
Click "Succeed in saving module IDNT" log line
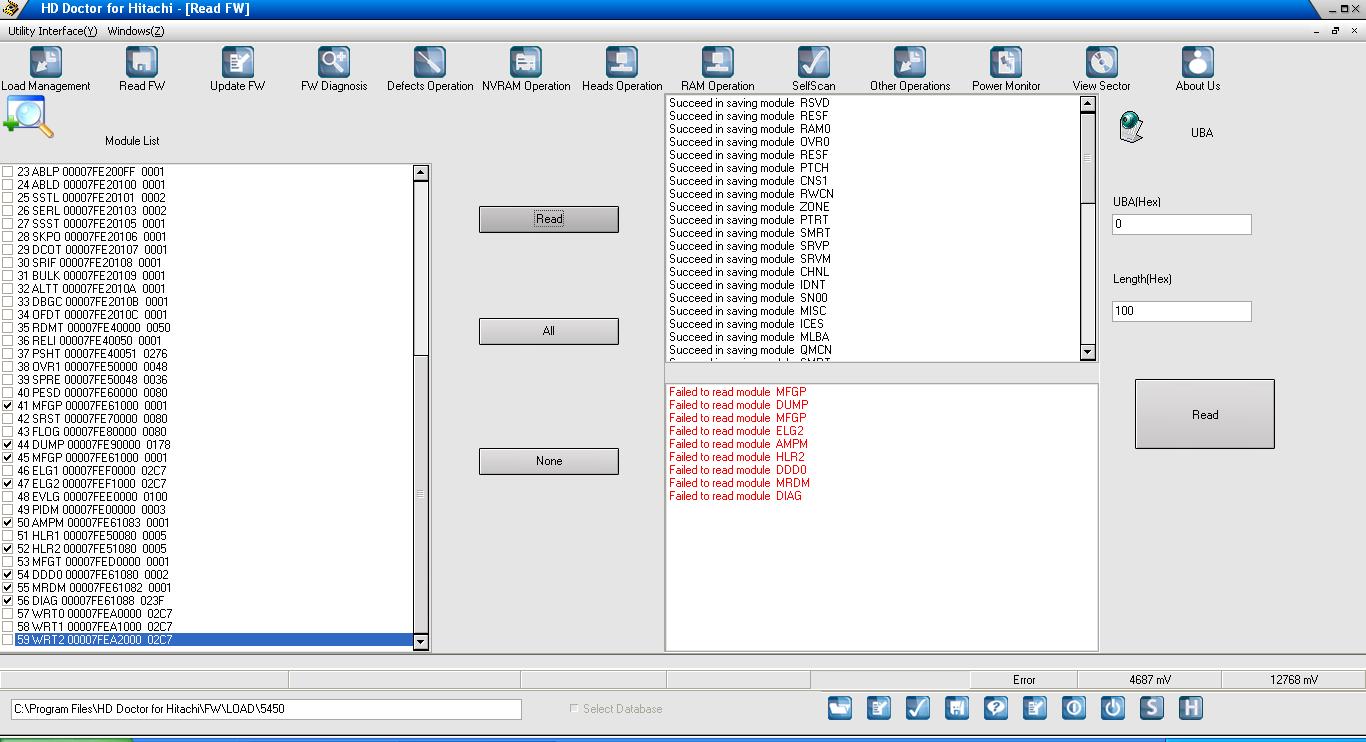(748, 285)
